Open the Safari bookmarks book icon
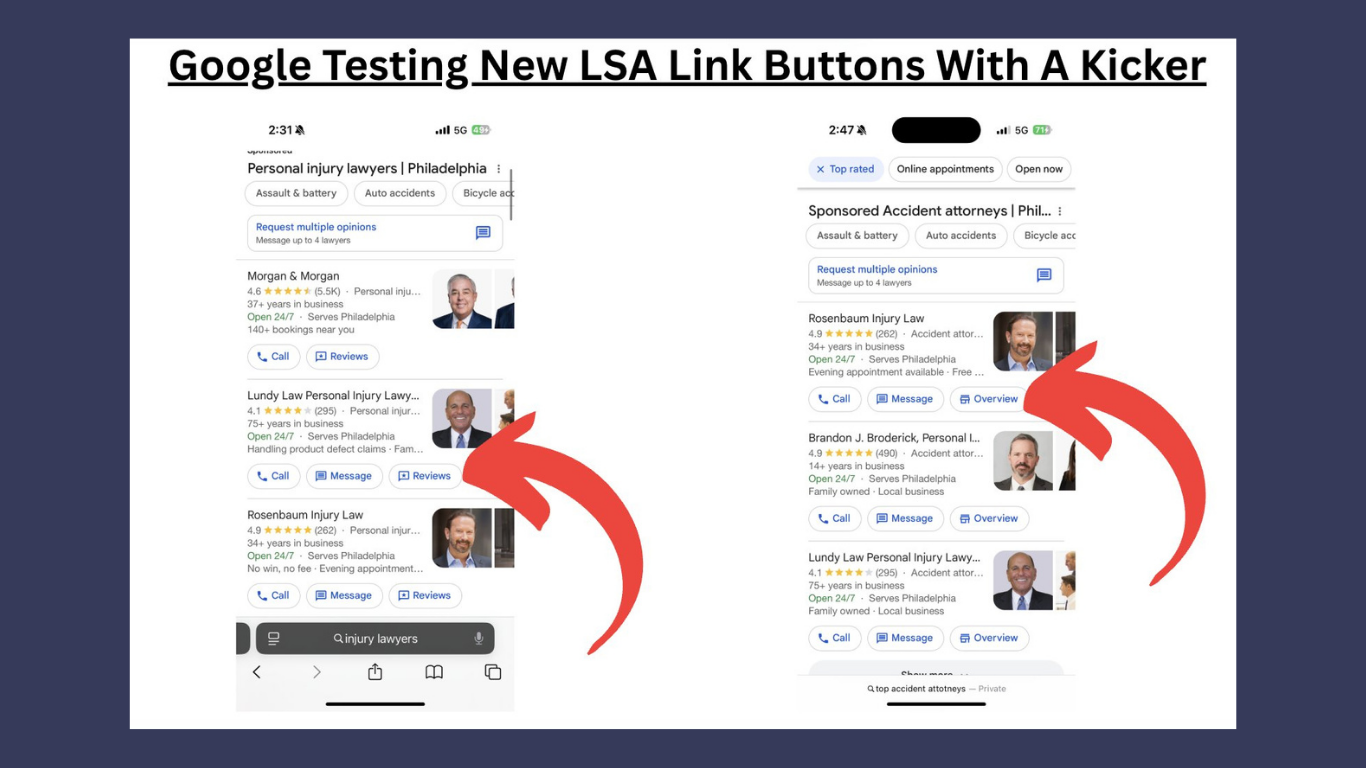Viewport: 1366px width, 768px height. coord(434,672)
